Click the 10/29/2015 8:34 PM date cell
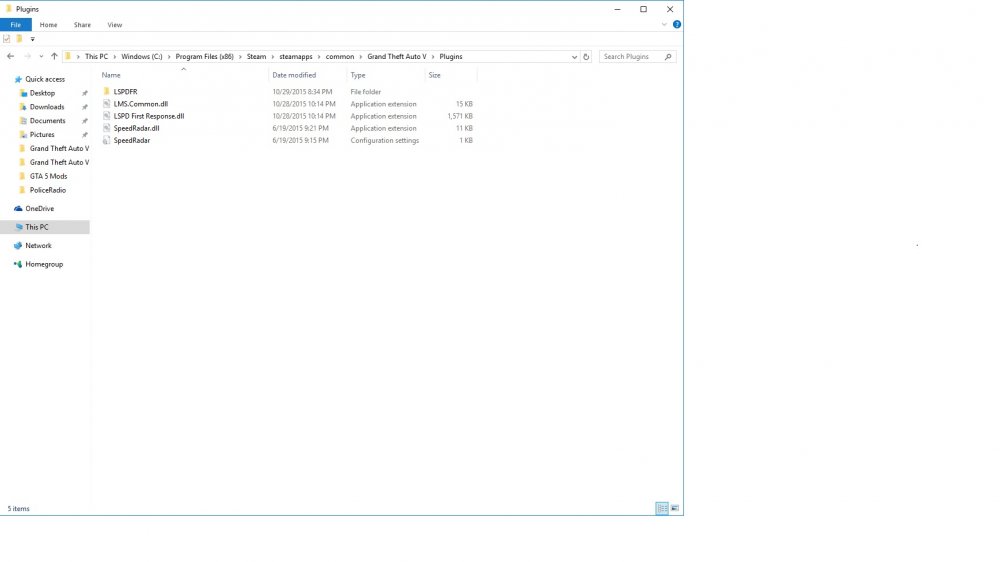The image size is (1000, 562). (302, 92)
